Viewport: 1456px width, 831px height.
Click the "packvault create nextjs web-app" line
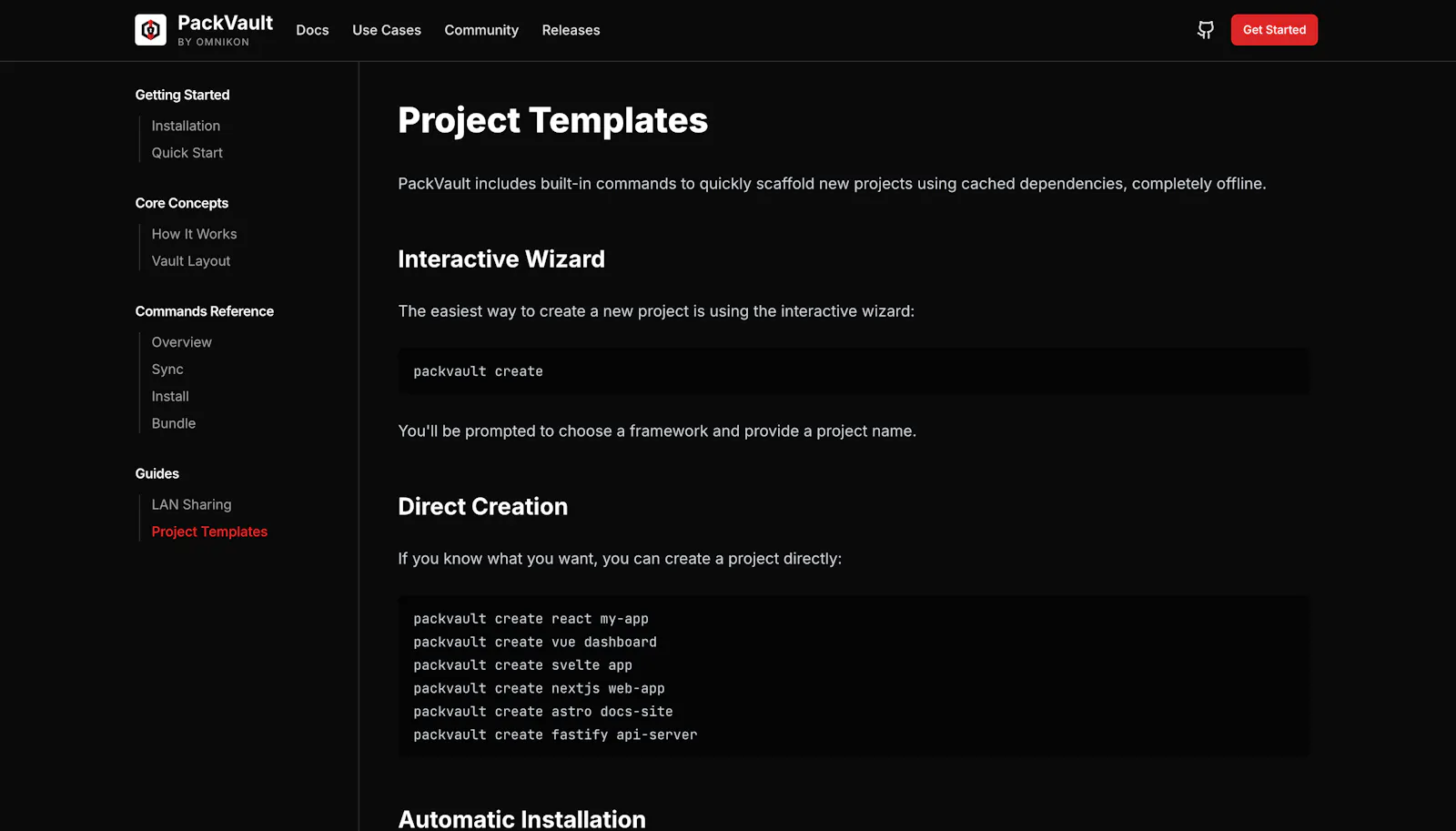(x=539, y=688)
